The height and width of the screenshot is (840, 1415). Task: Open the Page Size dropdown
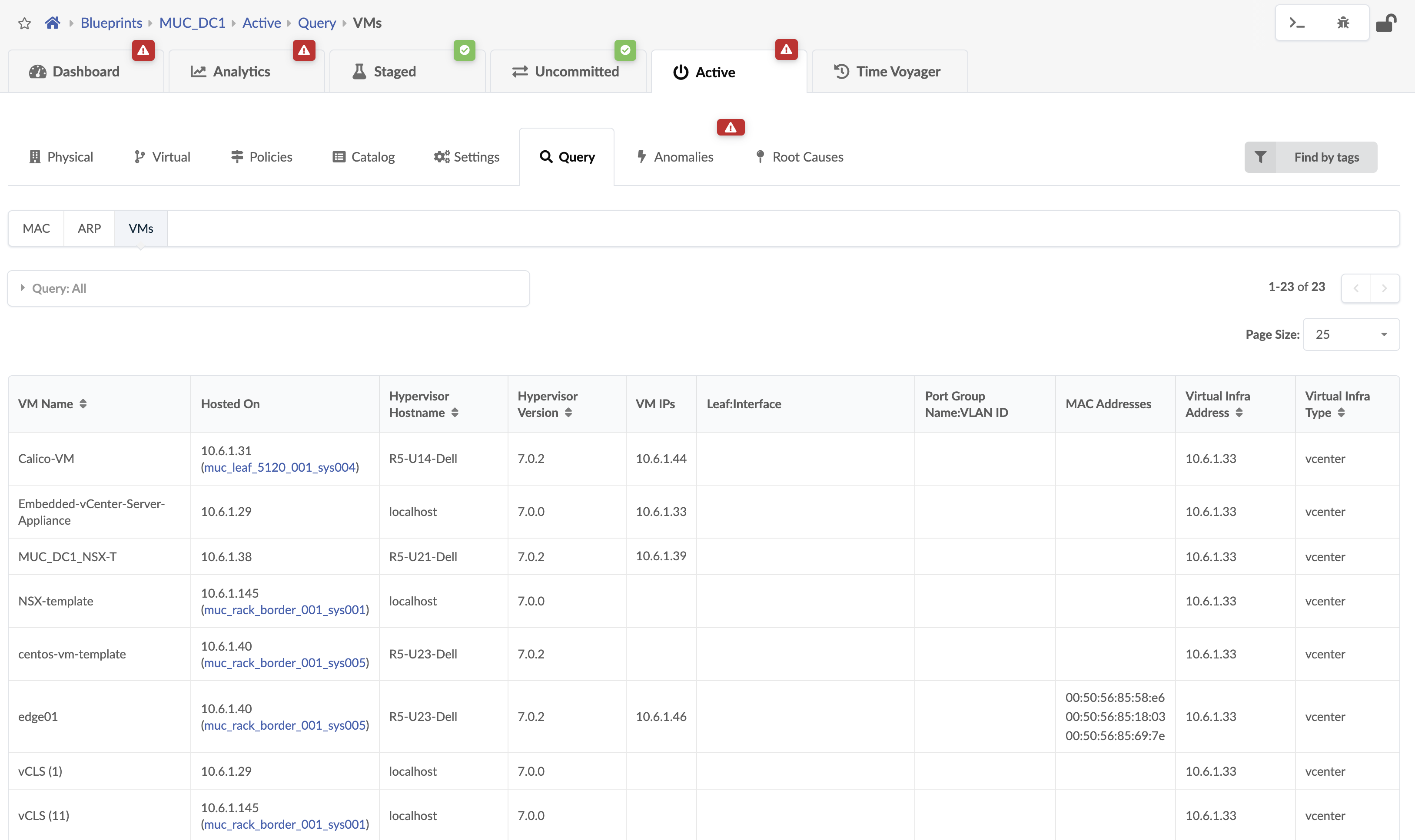tap(1351, 334)
